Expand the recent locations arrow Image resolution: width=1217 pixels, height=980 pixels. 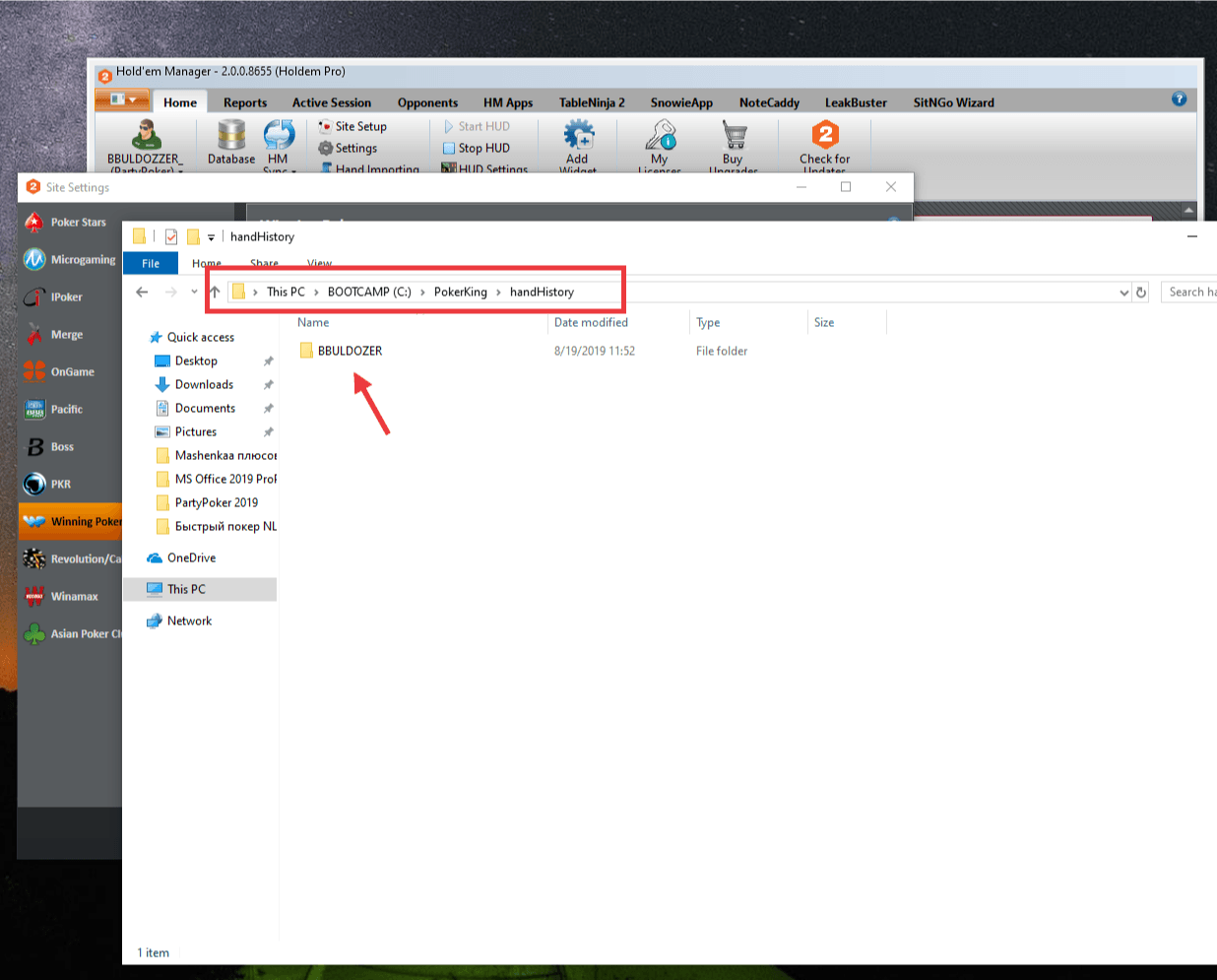(194, 292)
